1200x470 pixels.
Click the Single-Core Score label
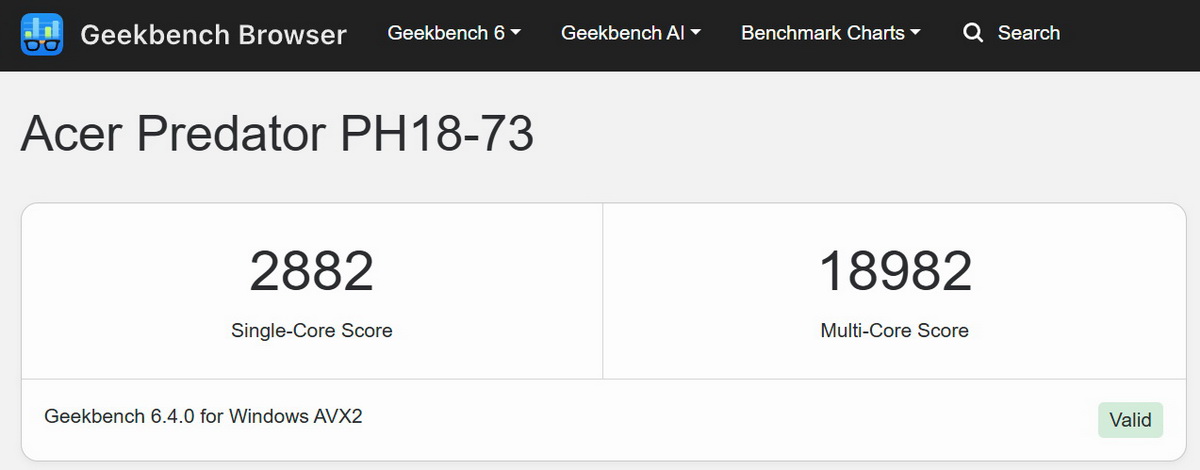tap(311, 330)
